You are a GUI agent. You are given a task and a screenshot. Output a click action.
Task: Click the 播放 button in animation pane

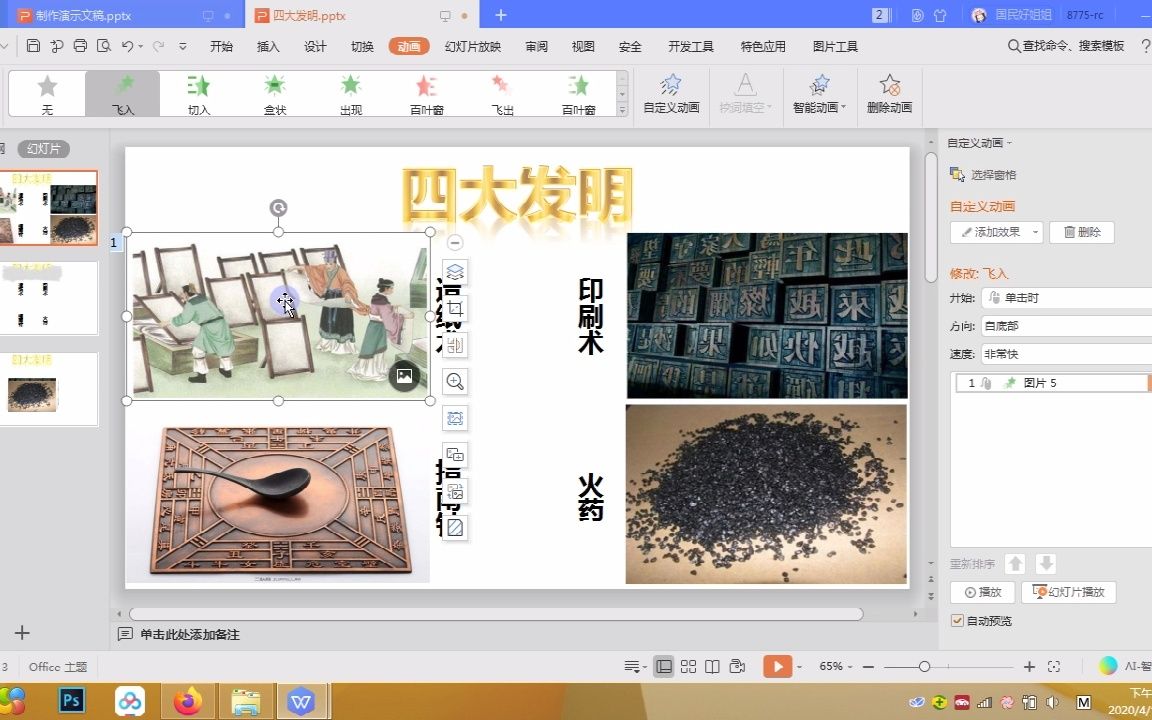click(982, 591)
